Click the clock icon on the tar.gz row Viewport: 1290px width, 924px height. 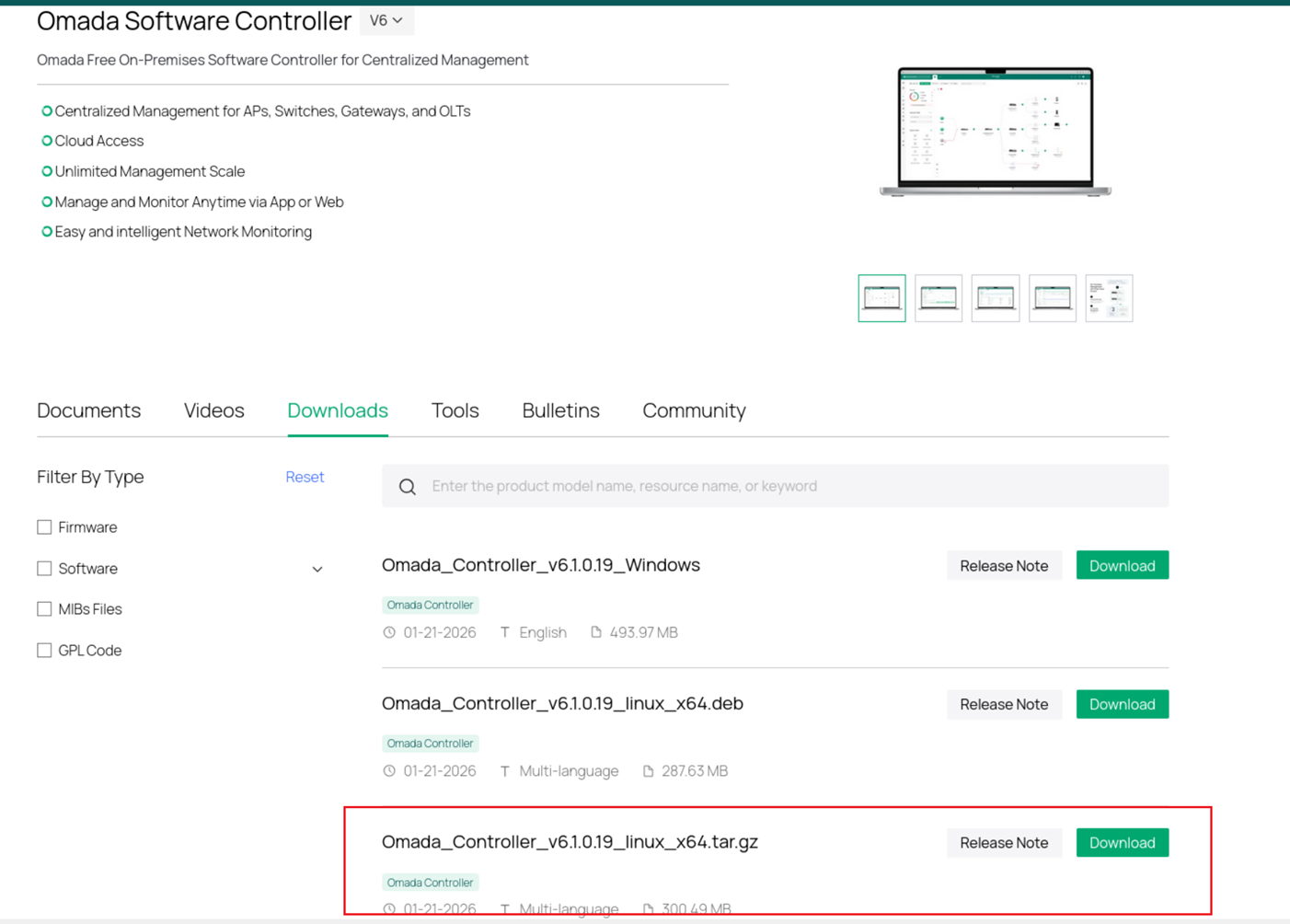pyautogui.click(x=388, y=908)
